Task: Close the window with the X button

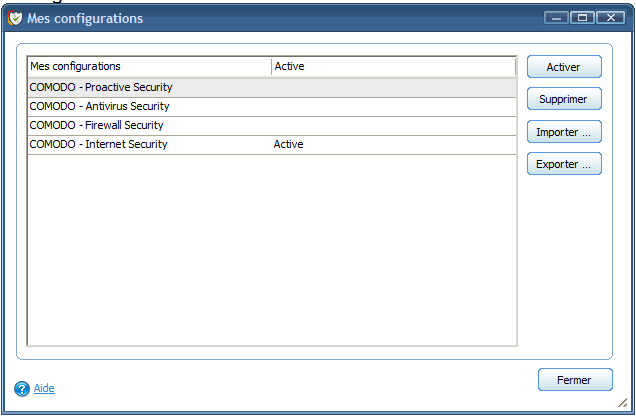Action: [610, 18]
